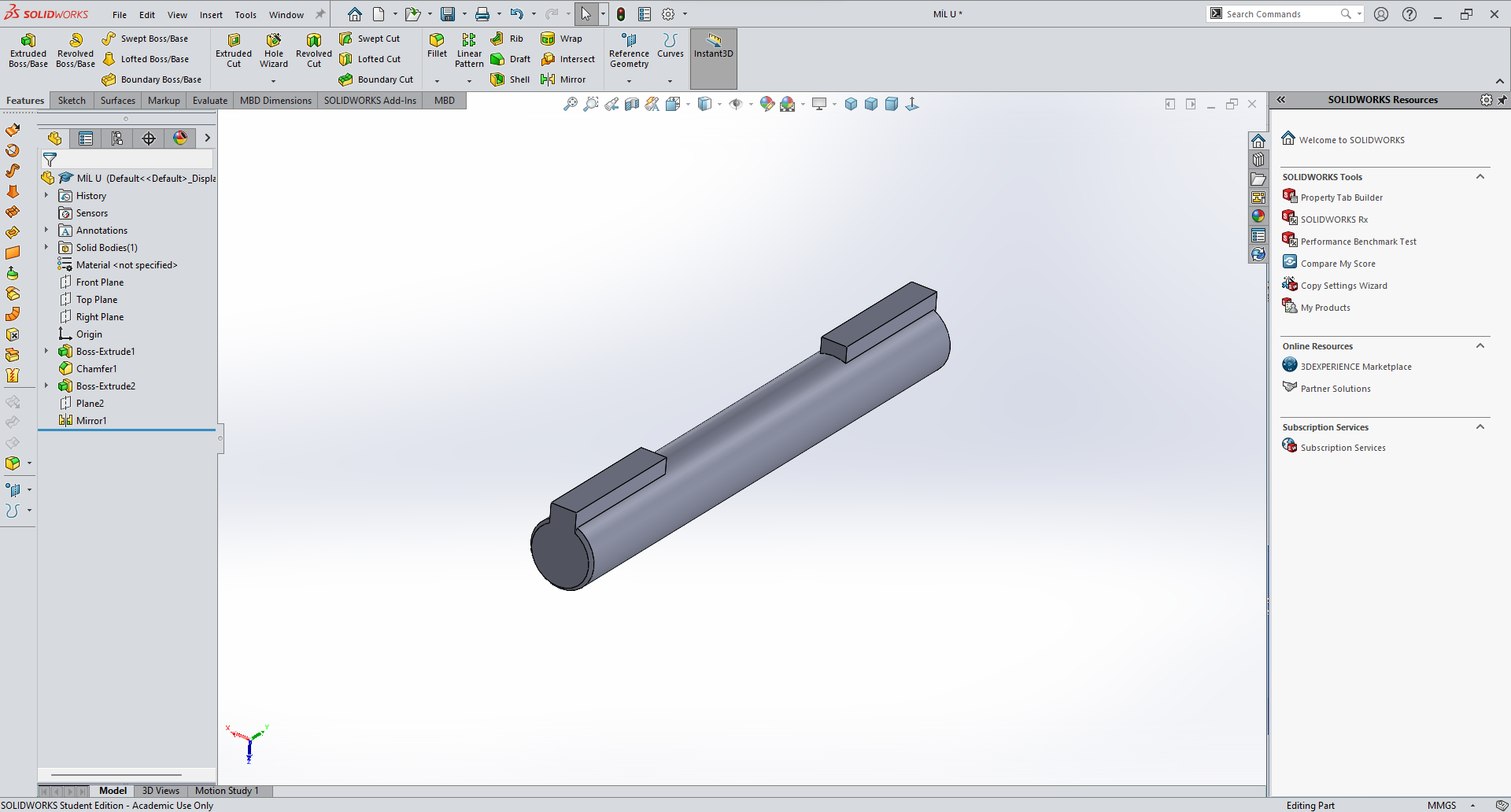Select the Extruded Boss/Base tool
Viewport: 1511px width, 812px height.
click(x=28, y=50)
